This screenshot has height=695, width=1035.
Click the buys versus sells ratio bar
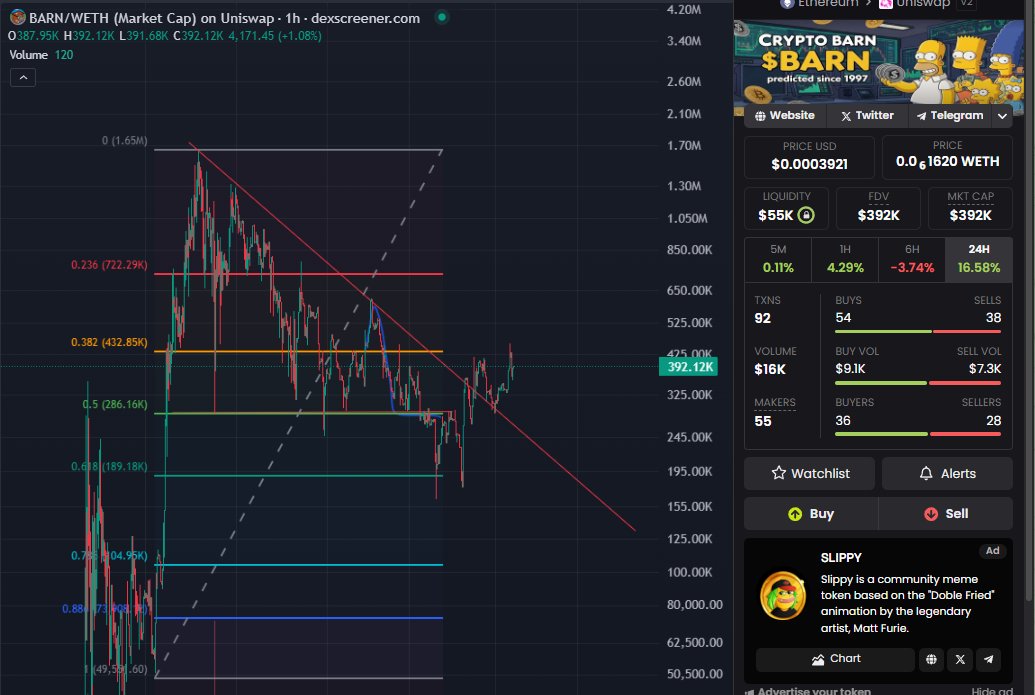click(x=918, y=331)
